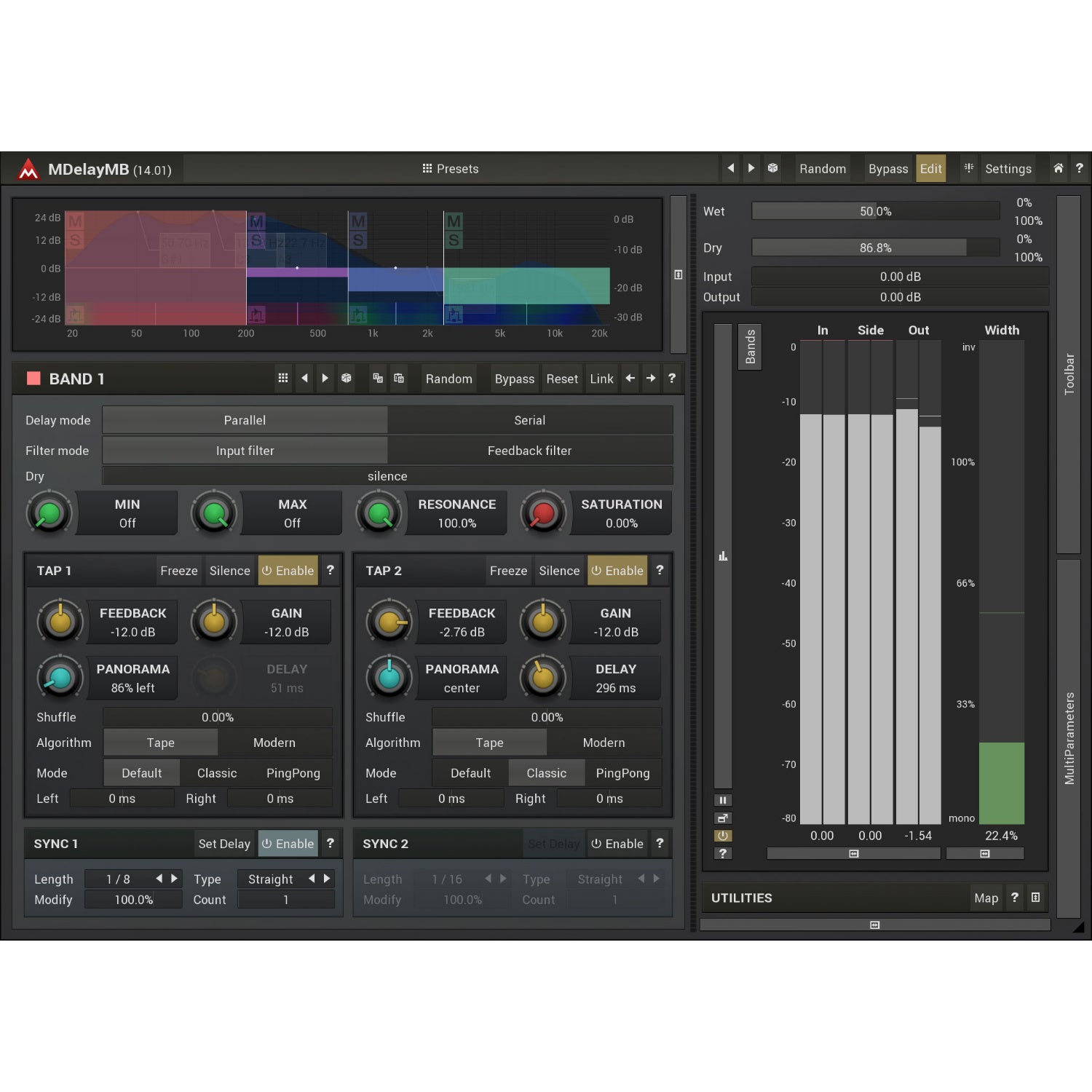Paste Band 1 settings icon
Screen dimensions: 1092x1092
[x=398, y=378]
